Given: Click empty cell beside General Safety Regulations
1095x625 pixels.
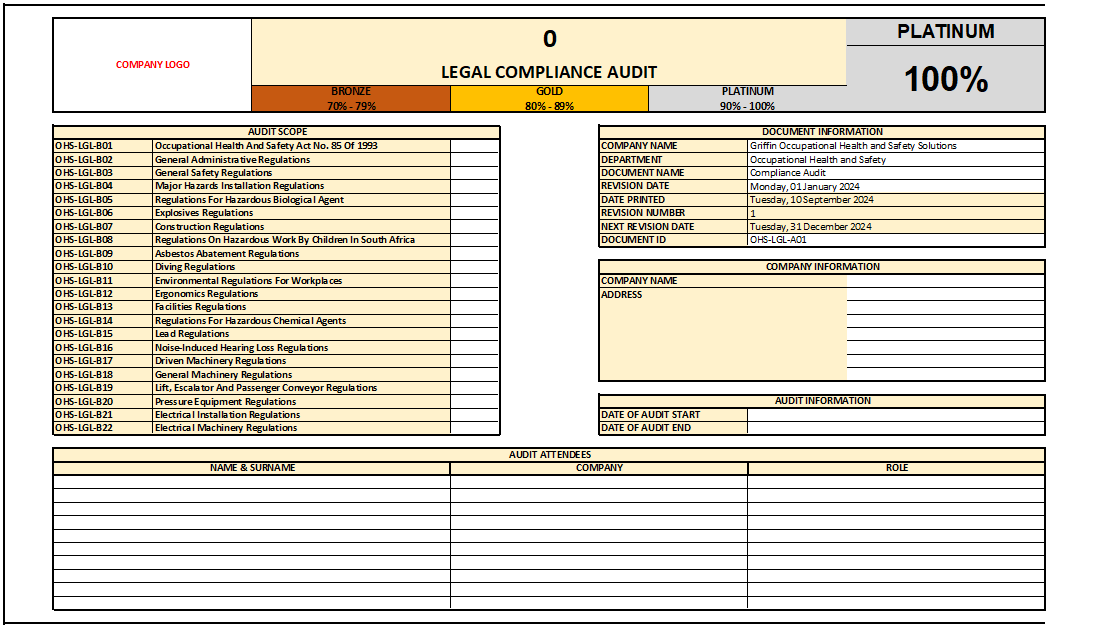Looking at the screenshot, I should (474, 173).
